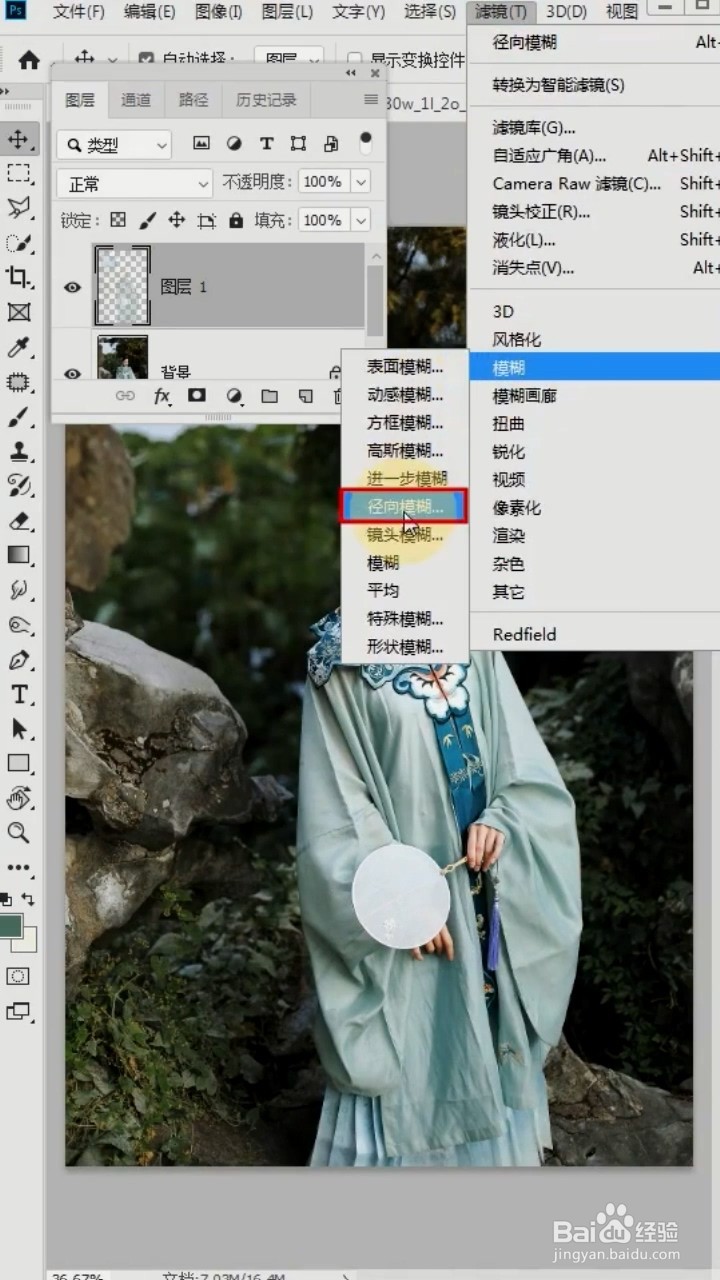Select the Rectangle shape tool

point(19,763)
